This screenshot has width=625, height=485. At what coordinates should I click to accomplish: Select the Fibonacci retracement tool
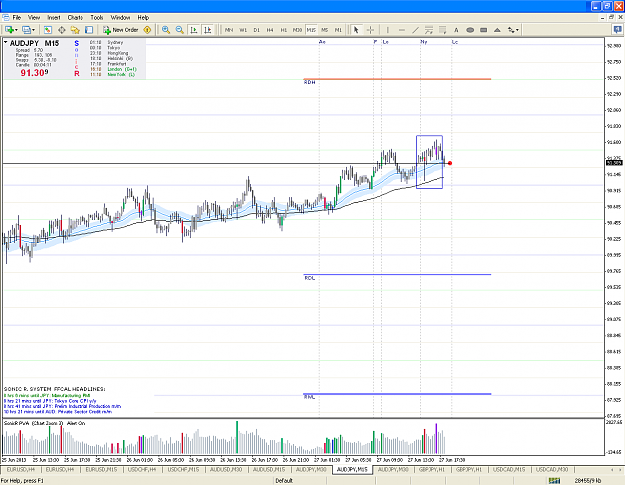click(x=442, y=30)
